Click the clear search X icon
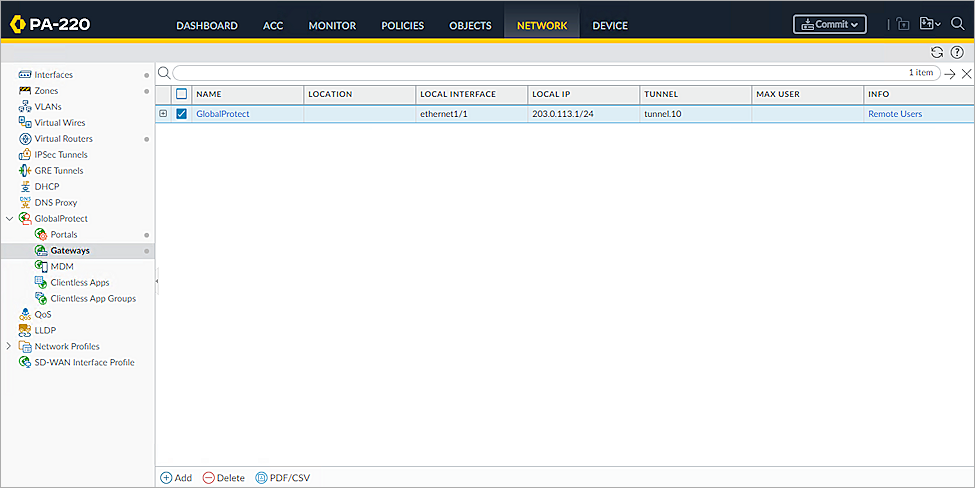The height and width of the screenshot is (488, 975). 966,74
